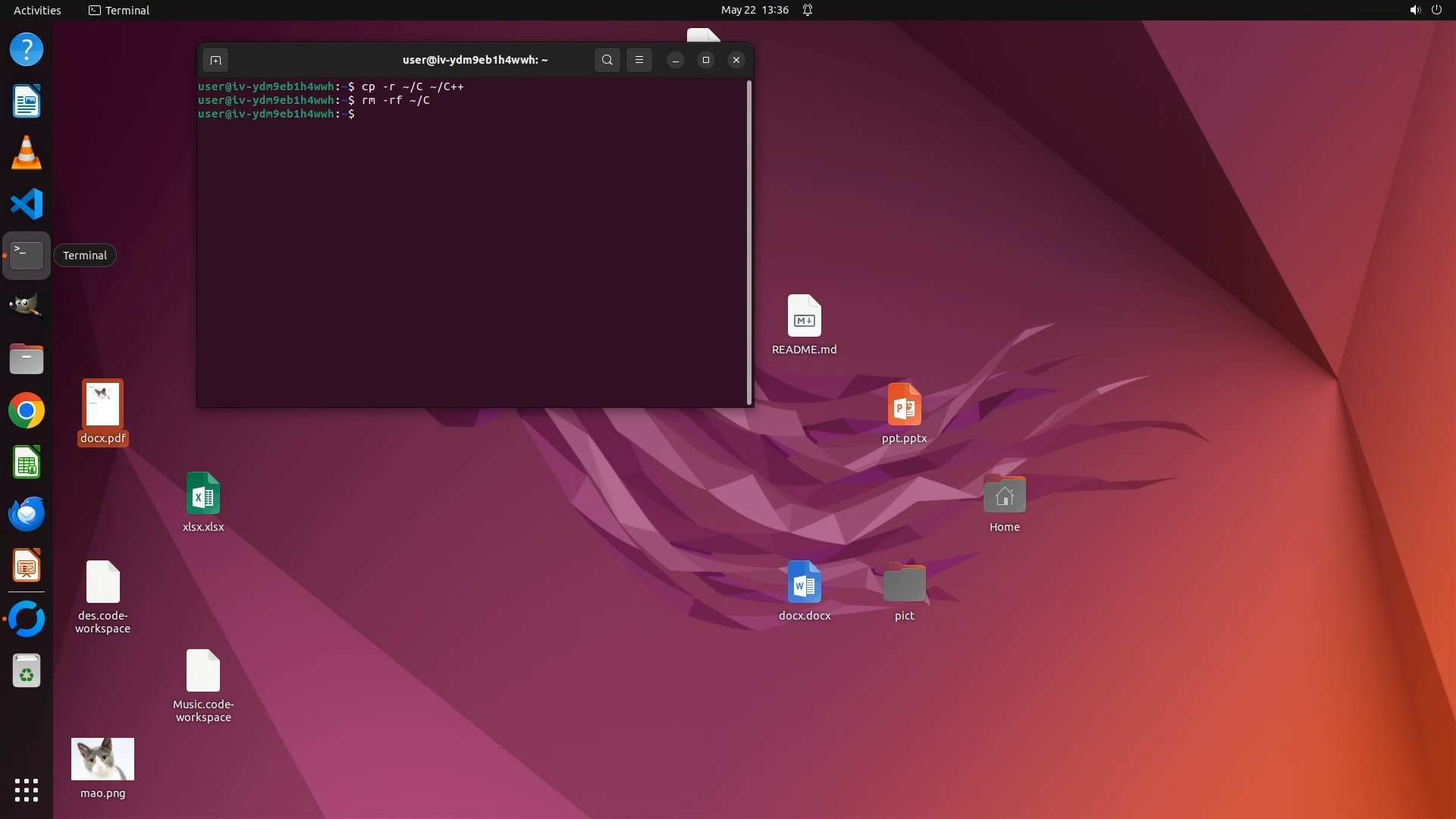Select the mao.png cat thumbnail
1456x819 pixels.
click(x=102, y=759)
